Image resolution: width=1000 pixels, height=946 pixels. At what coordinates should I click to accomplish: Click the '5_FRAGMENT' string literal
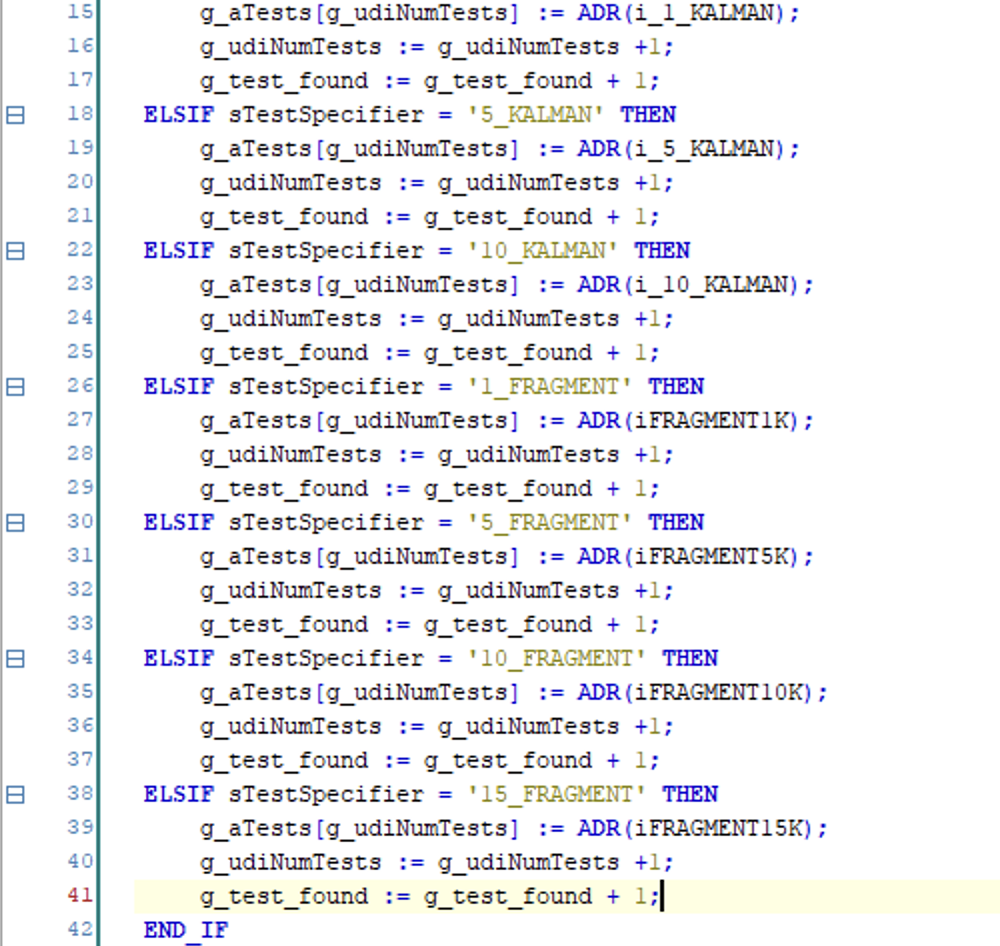click(550, 522)
